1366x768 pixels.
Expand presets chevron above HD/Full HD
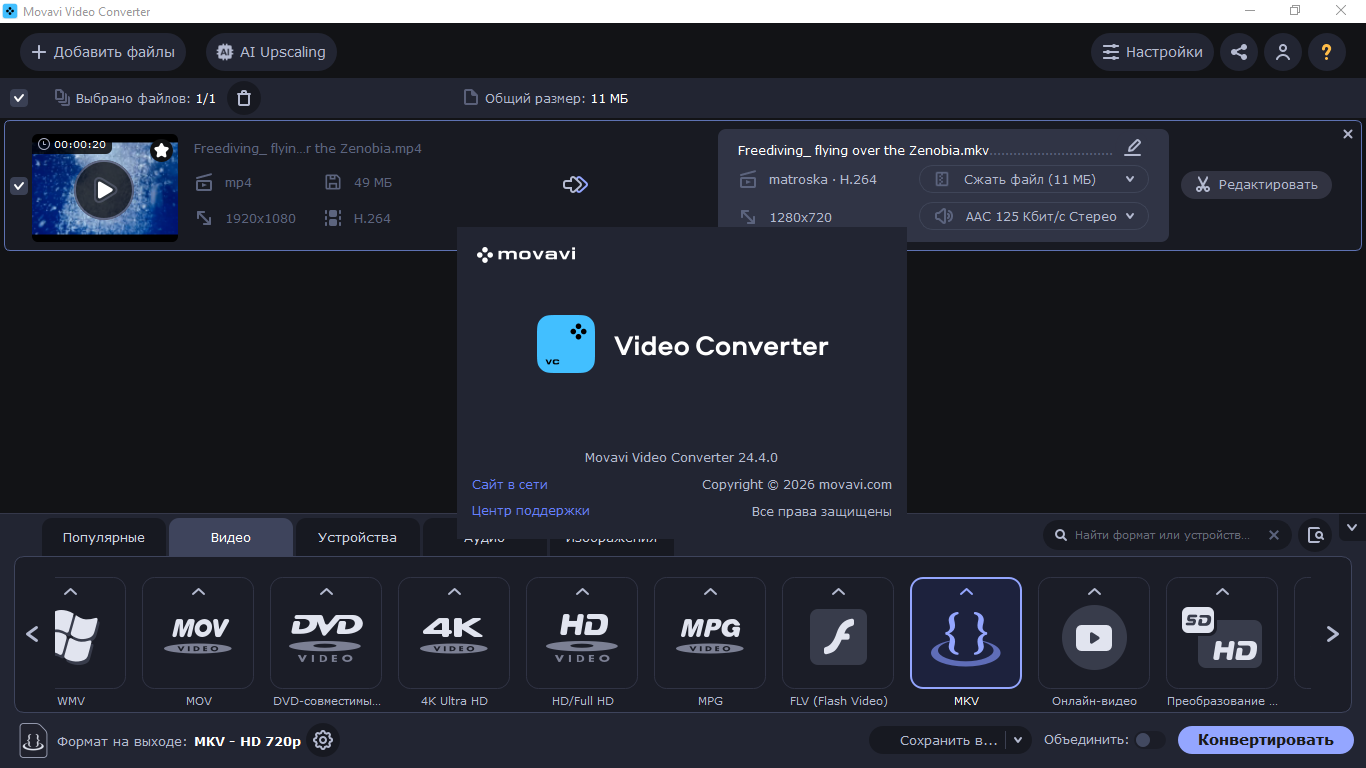coord(582,592)
